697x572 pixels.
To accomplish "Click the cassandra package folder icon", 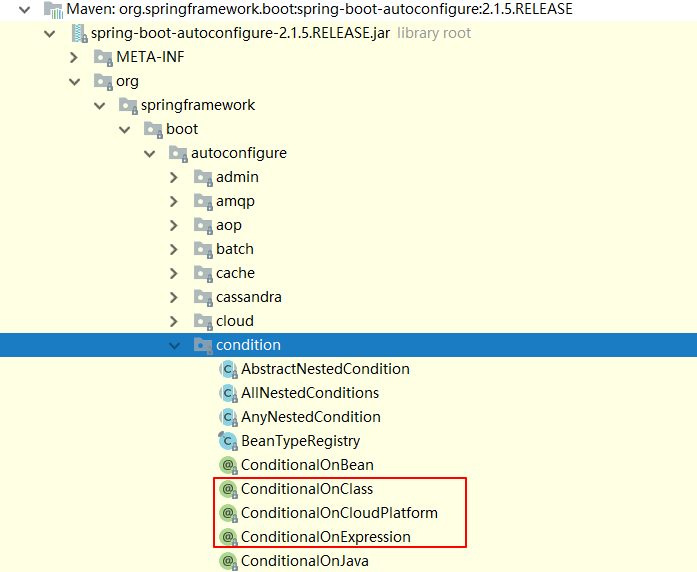I will point(203,297).
